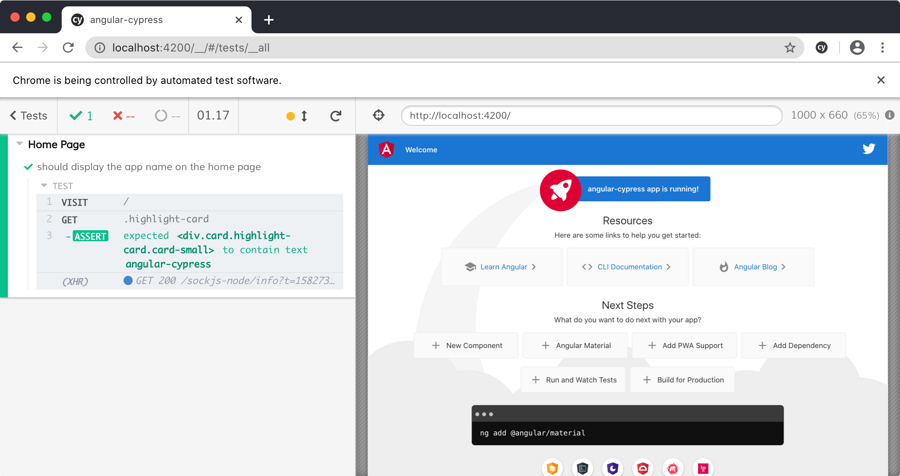The image size is (900, 476).
Task: Select Add PWA Support card
Action: pos(684,346)
